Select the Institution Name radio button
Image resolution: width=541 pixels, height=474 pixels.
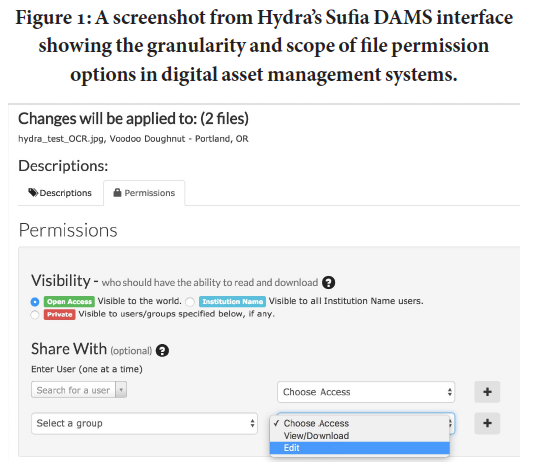(190, 302)
